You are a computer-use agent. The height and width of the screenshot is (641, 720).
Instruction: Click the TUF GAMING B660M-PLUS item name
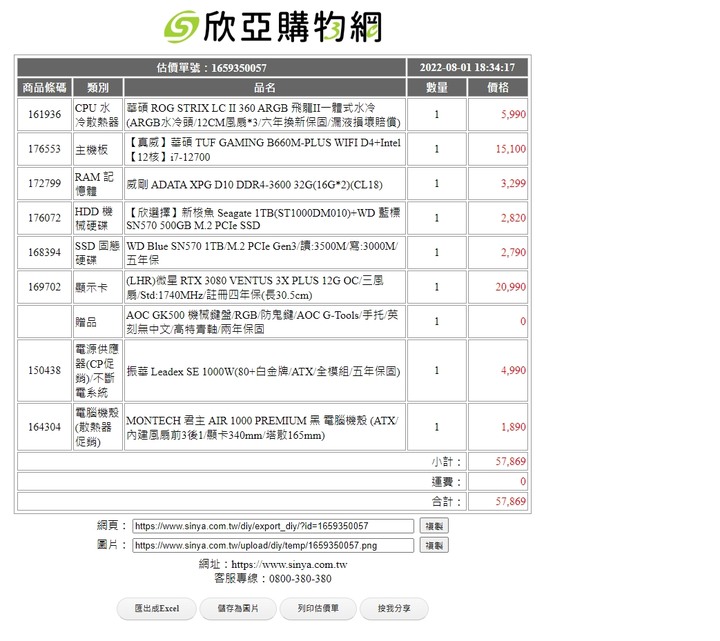(x=264, y=149)
